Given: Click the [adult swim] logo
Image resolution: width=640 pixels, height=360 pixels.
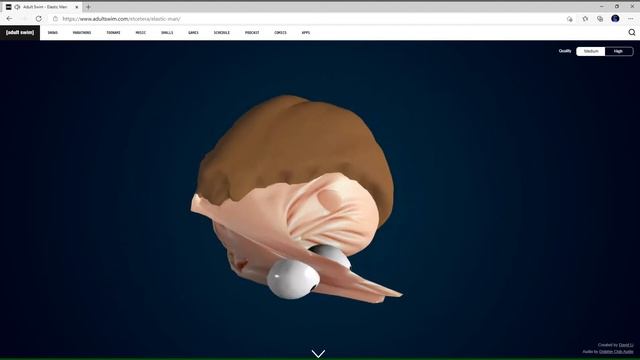Looking at the screenshot, I should [x=20, y=33].
